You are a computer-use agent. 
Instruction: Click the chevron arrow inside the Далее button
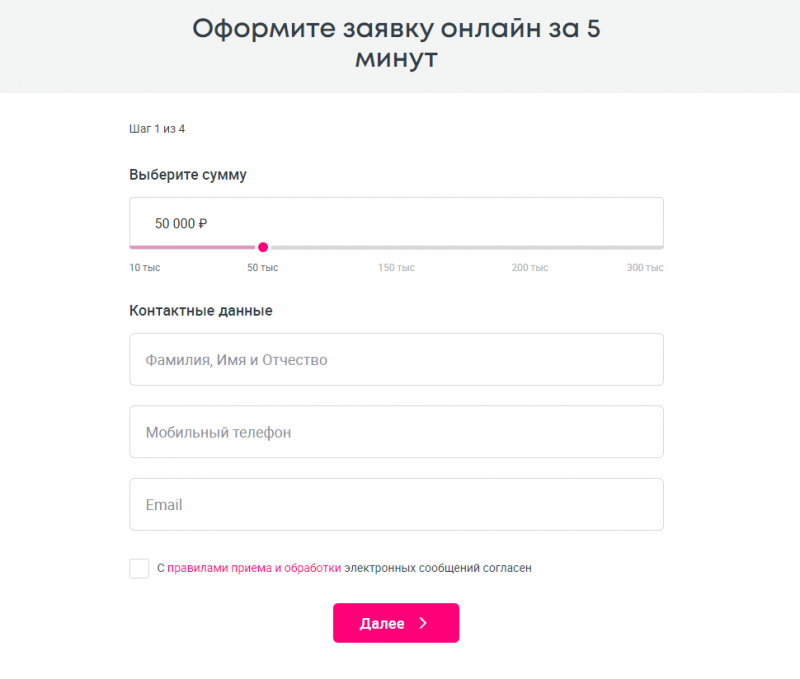[x=423, y=623]
